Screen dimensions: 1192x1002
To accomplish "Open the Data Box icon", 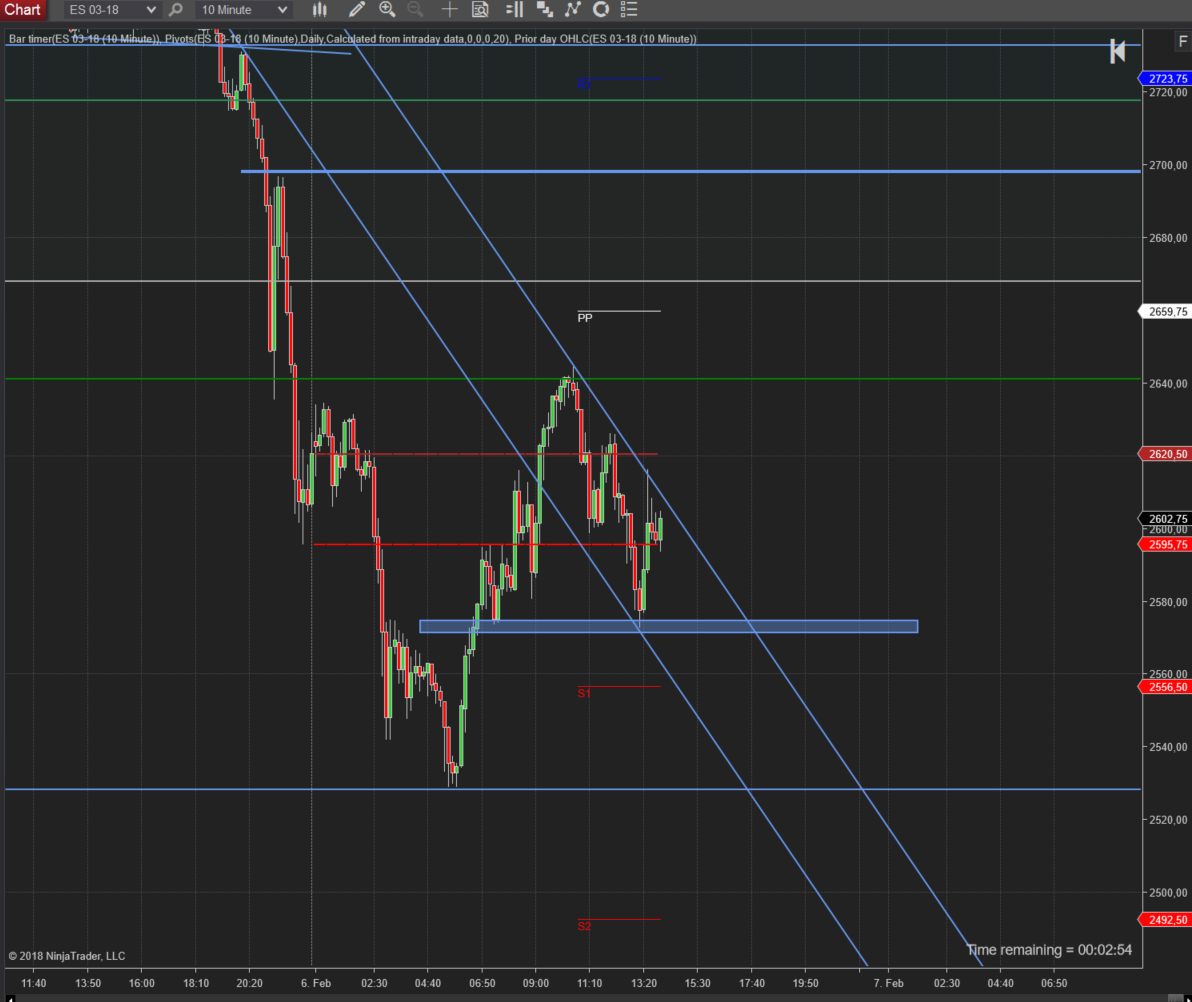I will tap(480, 10).
